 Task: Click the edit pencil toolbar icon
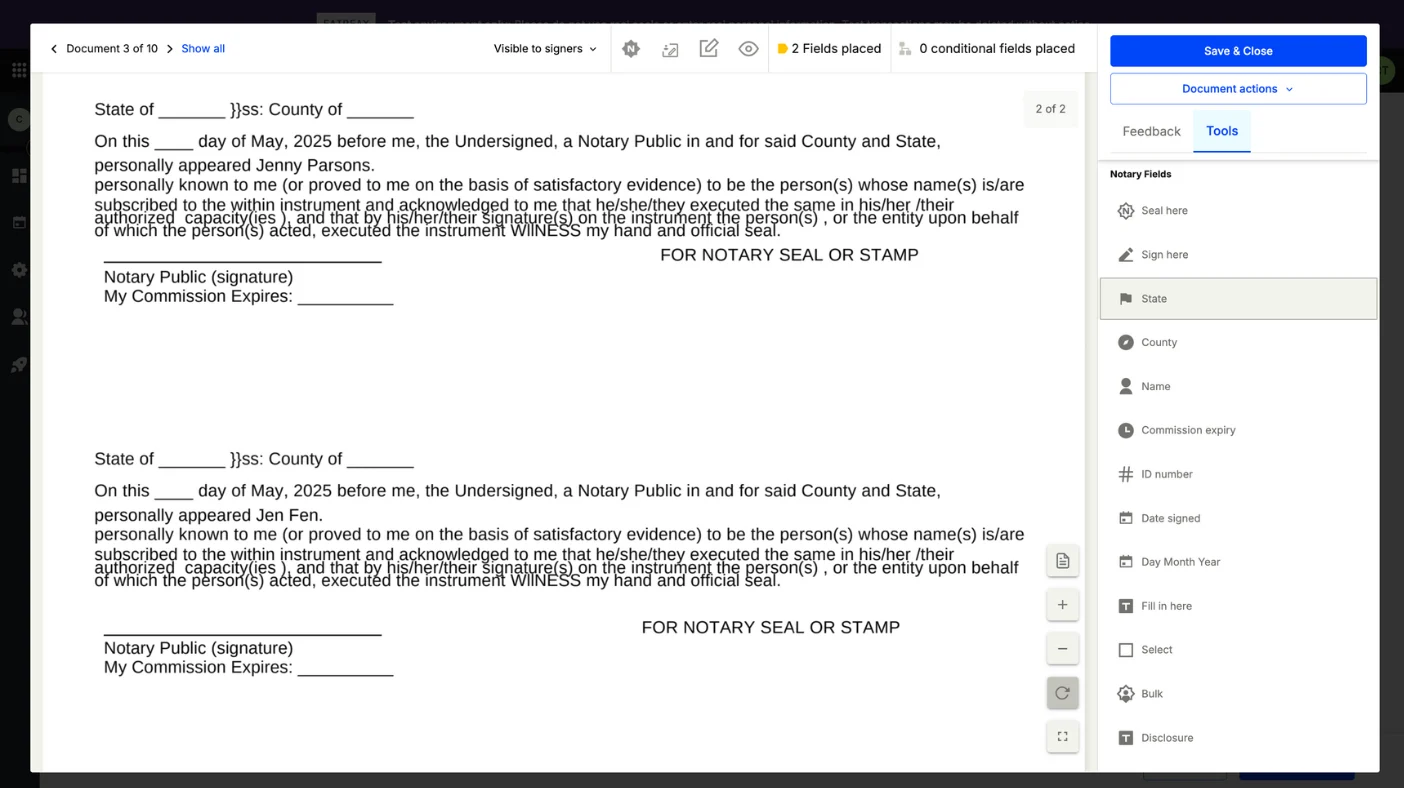pyautogui.click(x=709, y=48)
